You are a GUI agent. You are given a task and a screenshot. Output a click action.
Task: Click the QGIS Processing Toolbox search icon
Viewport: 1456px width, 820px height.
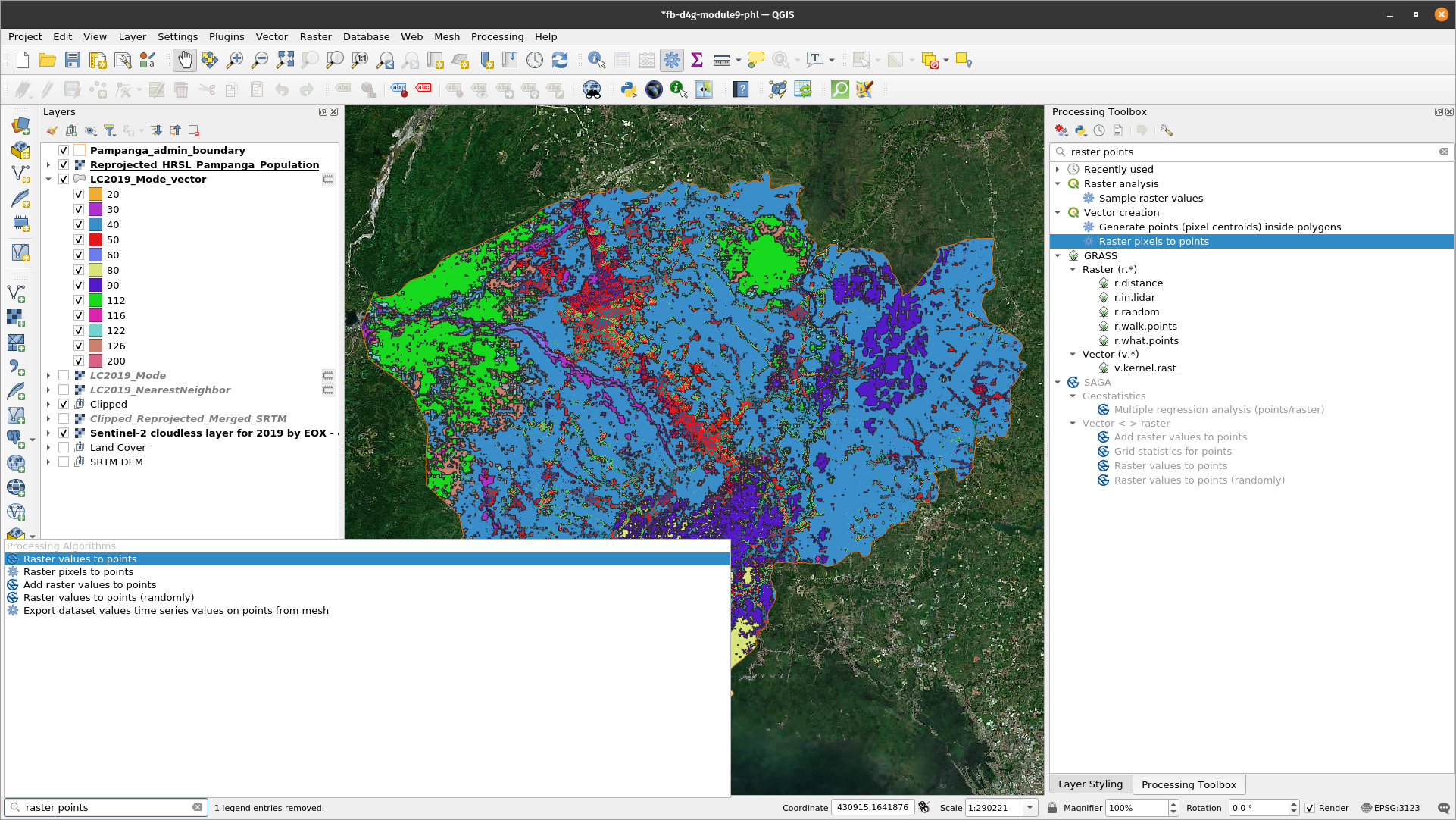click(1061, 151)
